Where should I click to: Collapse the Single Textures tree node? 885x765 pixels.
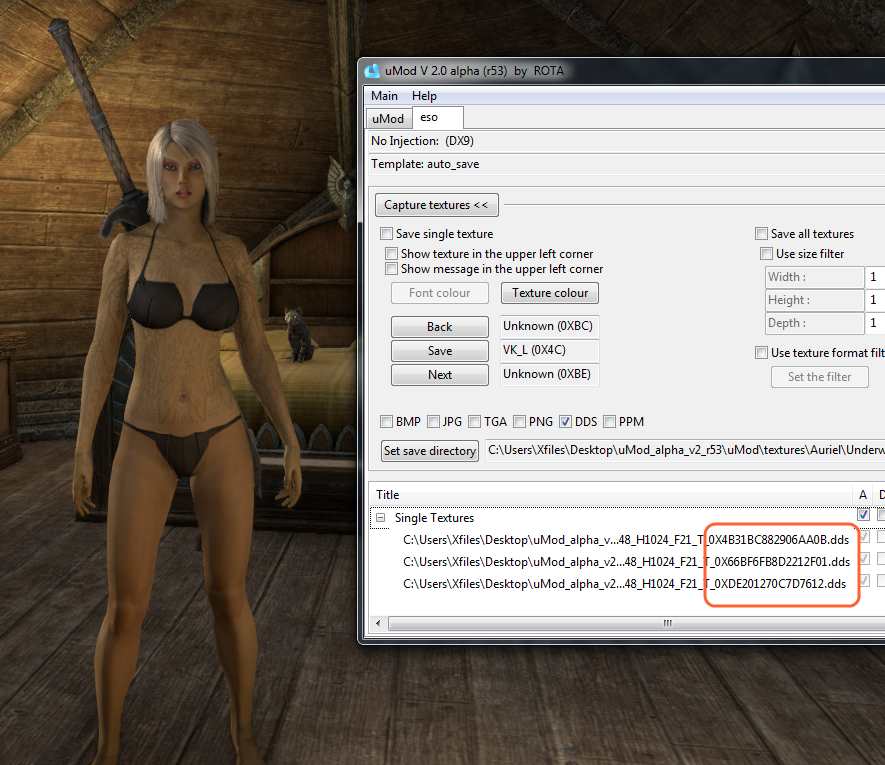pos(381,518)
